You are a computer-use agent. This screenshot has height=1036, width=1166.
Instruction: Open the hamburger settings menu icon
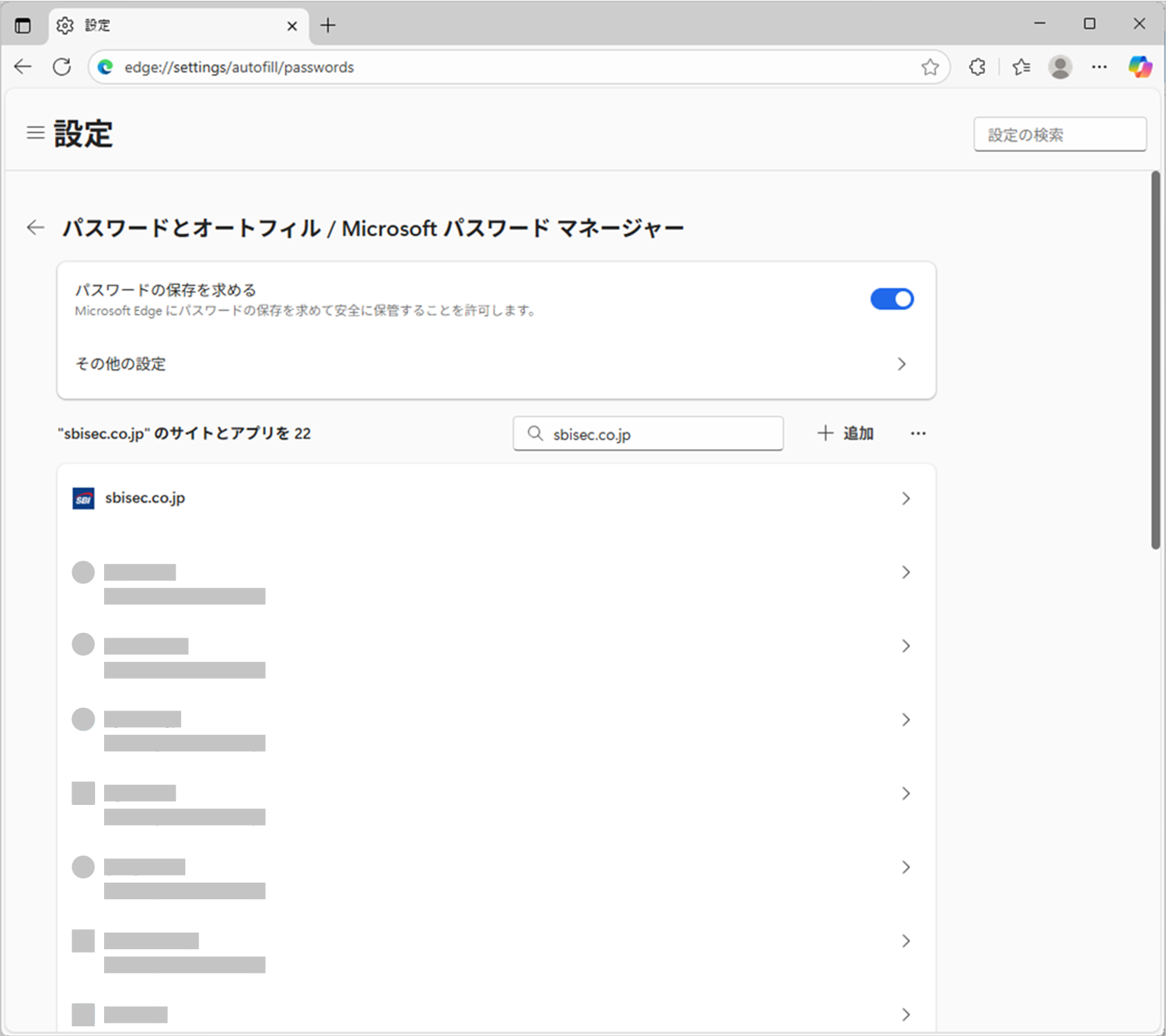35,133
